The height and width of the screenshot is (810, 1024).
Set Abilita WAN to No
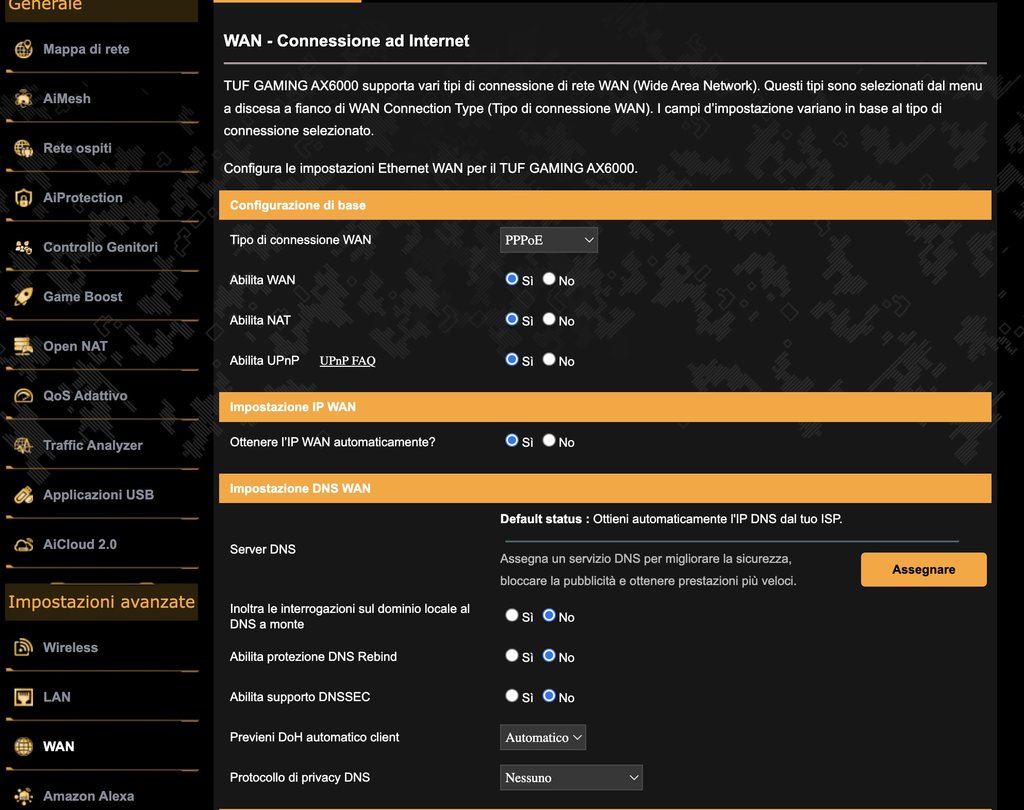(x=549, y=280)
